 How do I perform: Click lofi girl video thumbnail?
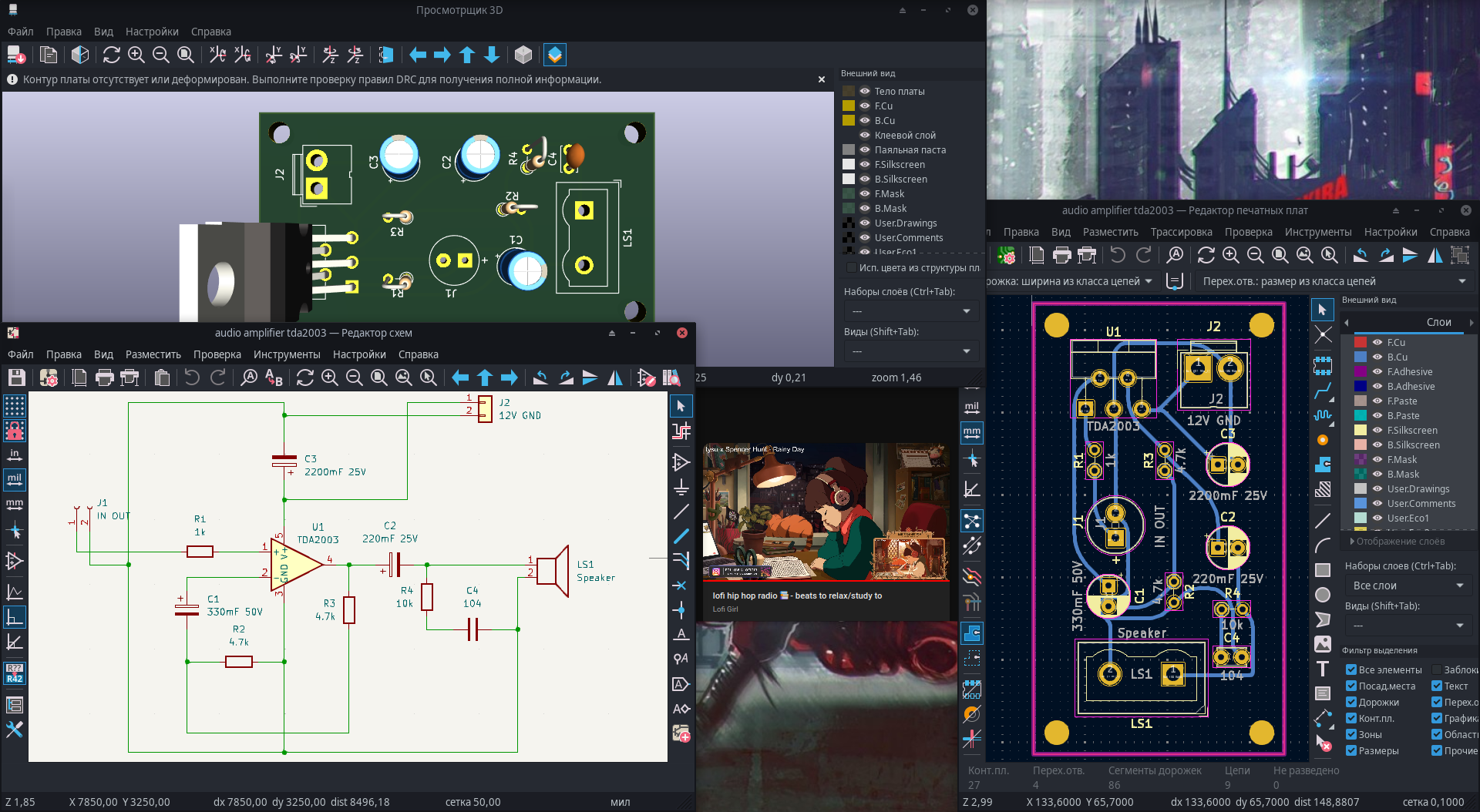(826, 512)
